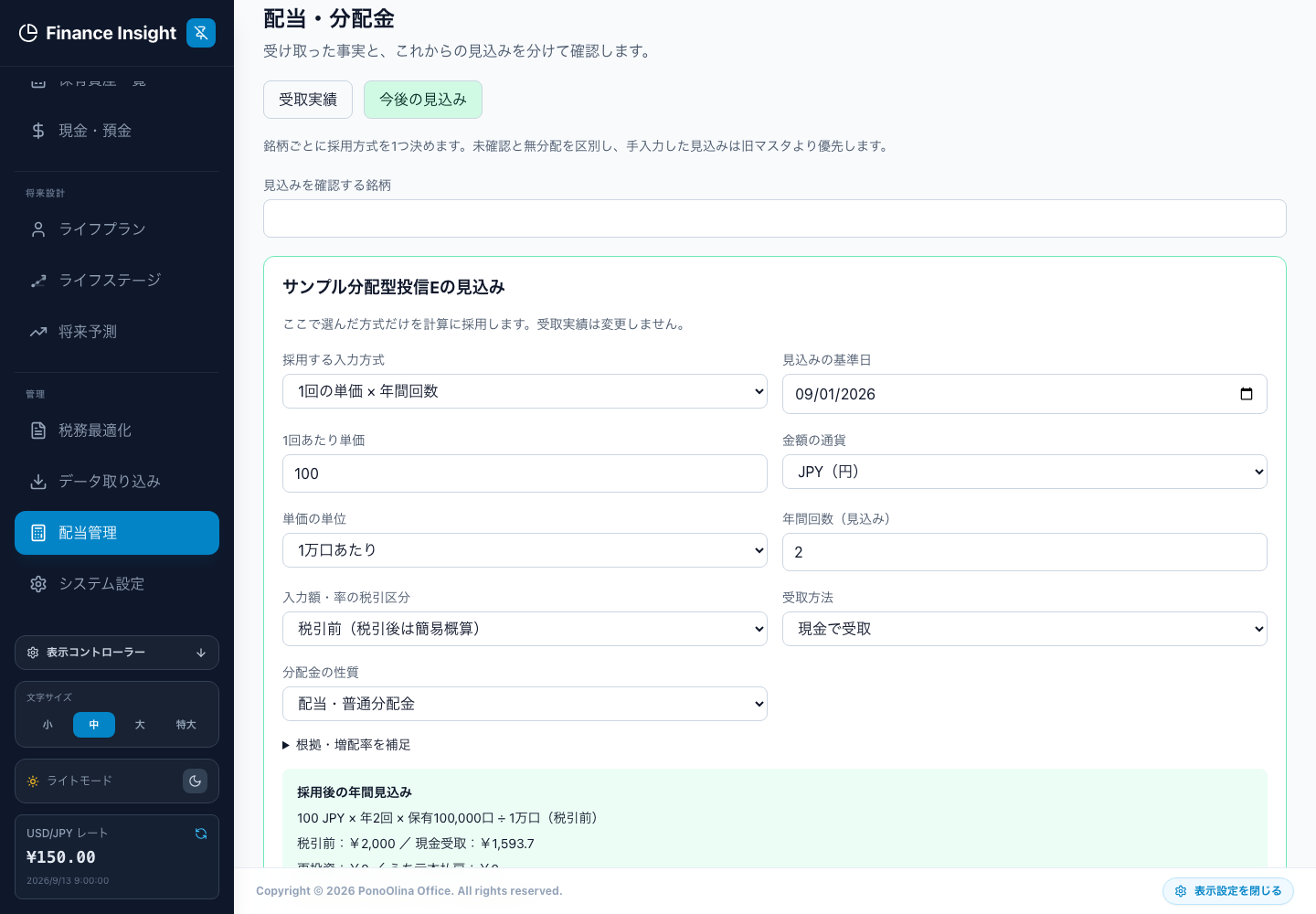Open the 採用する入力方式 dropdown
Viewport: 1316px width, 914px height.
click(525, 391)
